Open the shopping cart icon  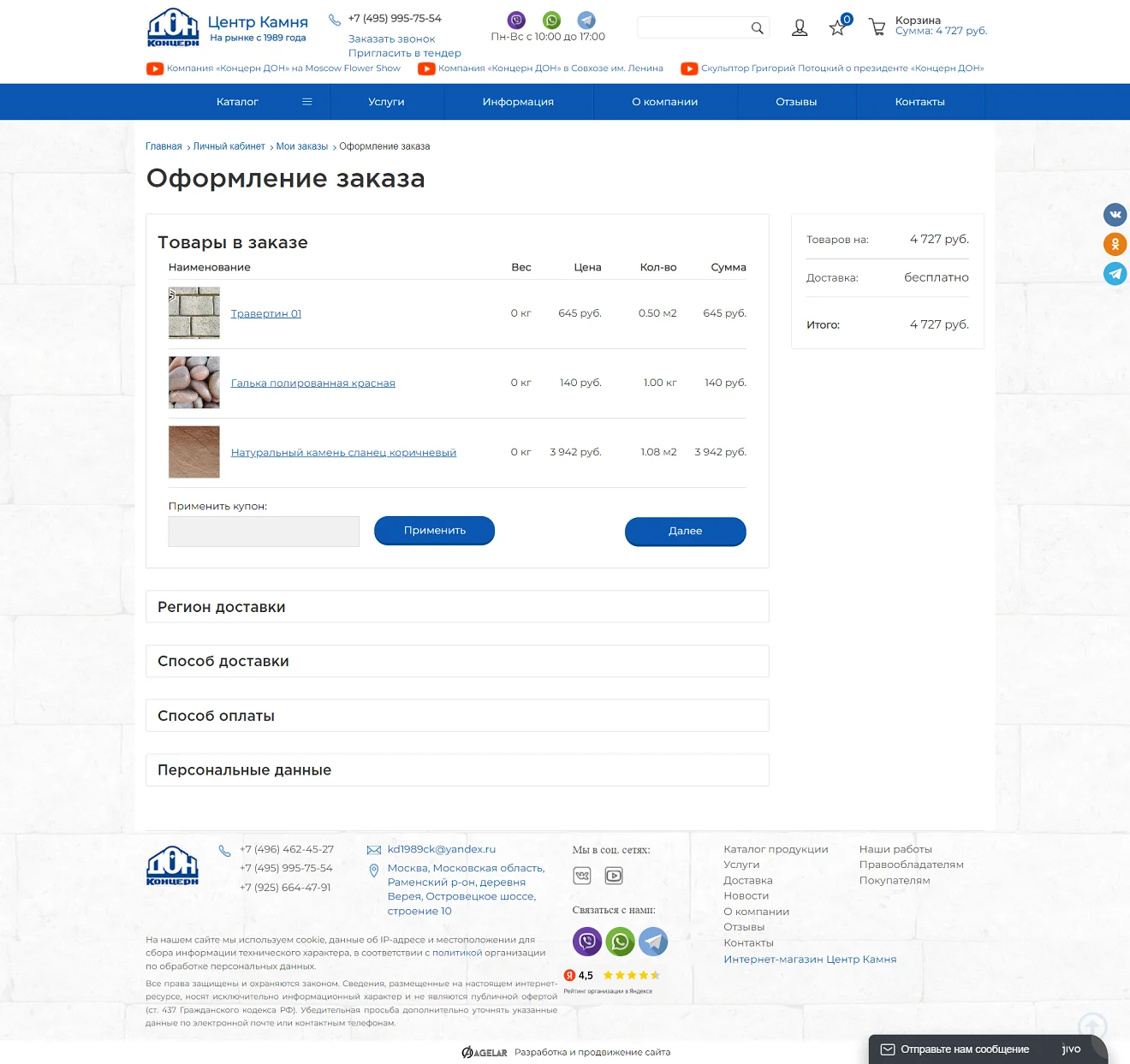877,27
